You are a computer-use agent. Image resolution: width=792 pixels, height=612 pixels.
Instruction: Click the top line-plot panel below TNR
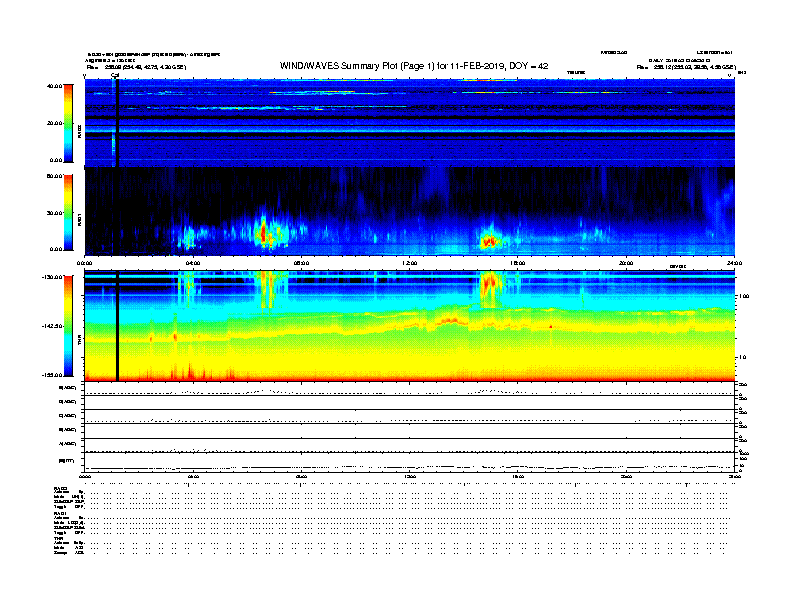409,389
